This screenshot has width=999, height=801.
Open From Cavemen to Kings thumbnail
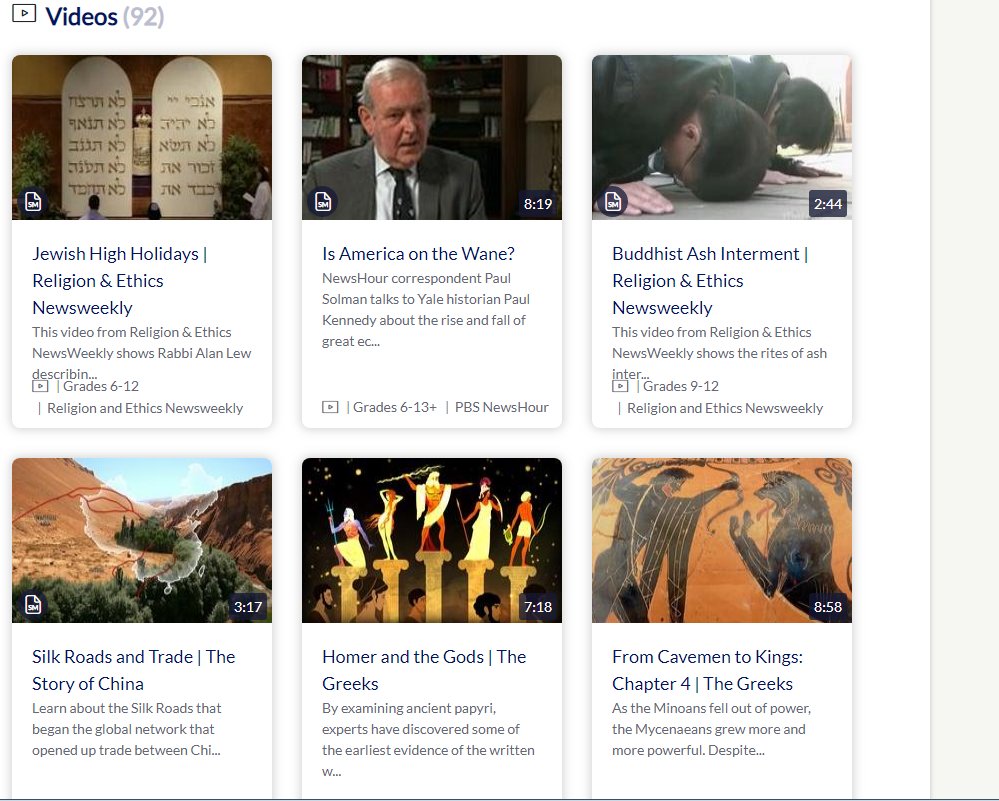click(722, 540)
